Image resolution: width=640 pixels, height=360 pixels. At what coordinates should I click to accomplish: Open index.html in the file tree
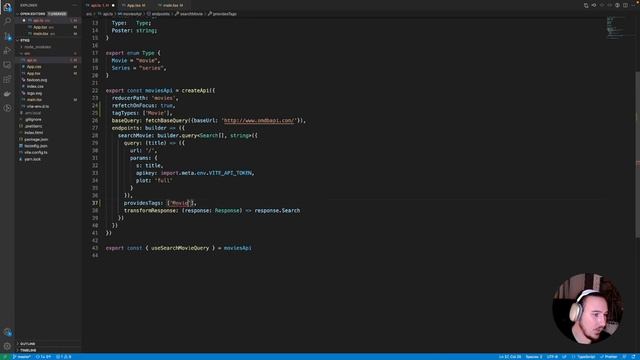point(33,133)
